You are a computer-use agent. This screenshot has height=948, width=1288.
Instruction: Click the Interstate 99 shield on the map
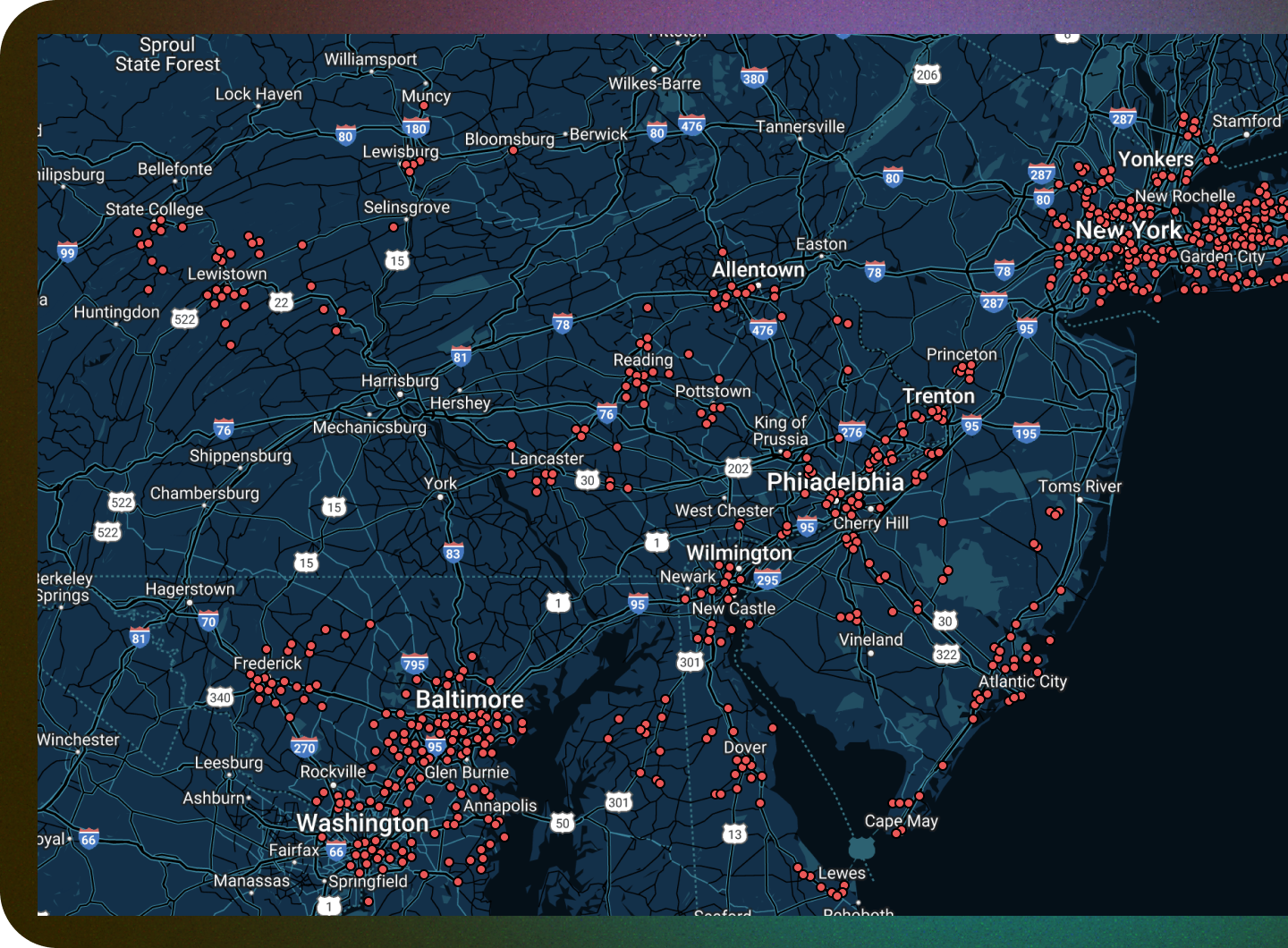[67, 252]
